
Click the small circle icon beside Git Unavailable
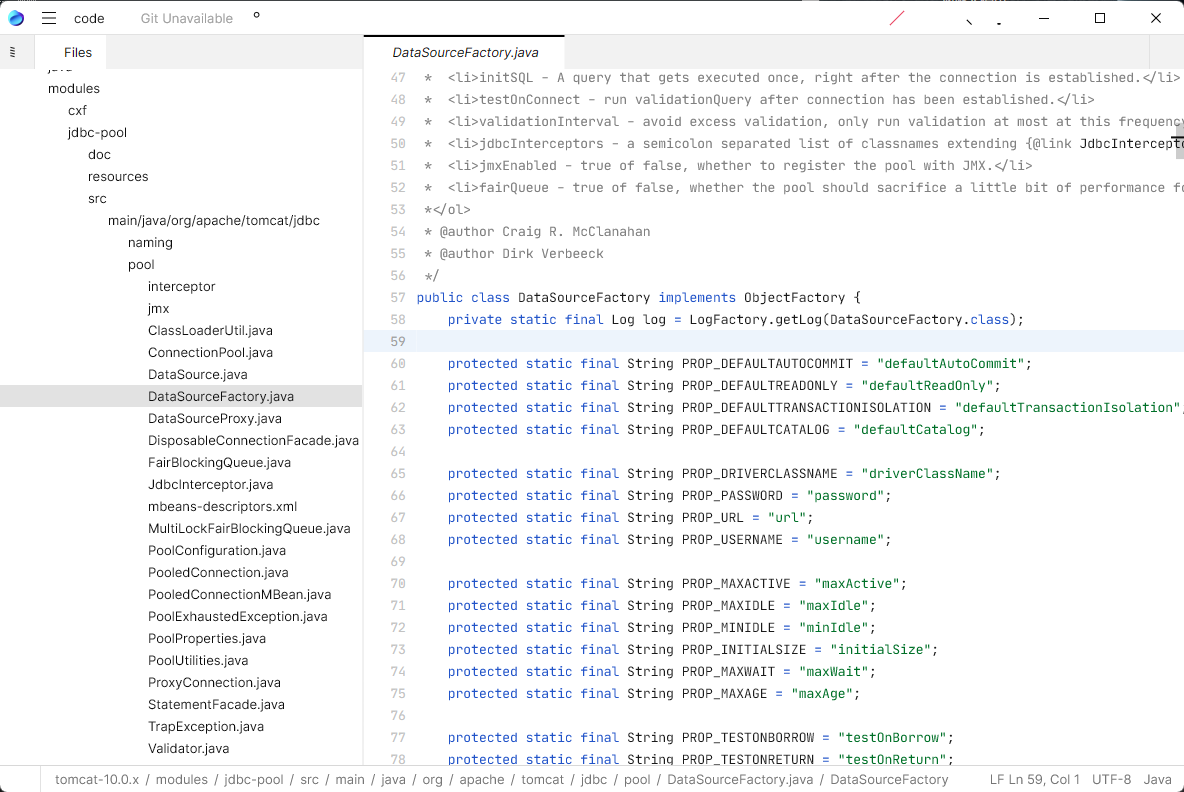[257, 15]
